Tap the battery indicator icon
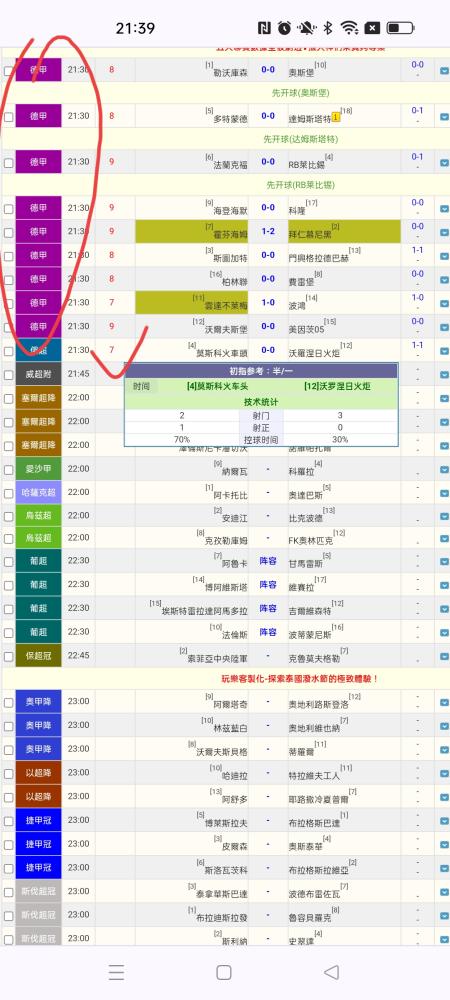 point(401,28)
